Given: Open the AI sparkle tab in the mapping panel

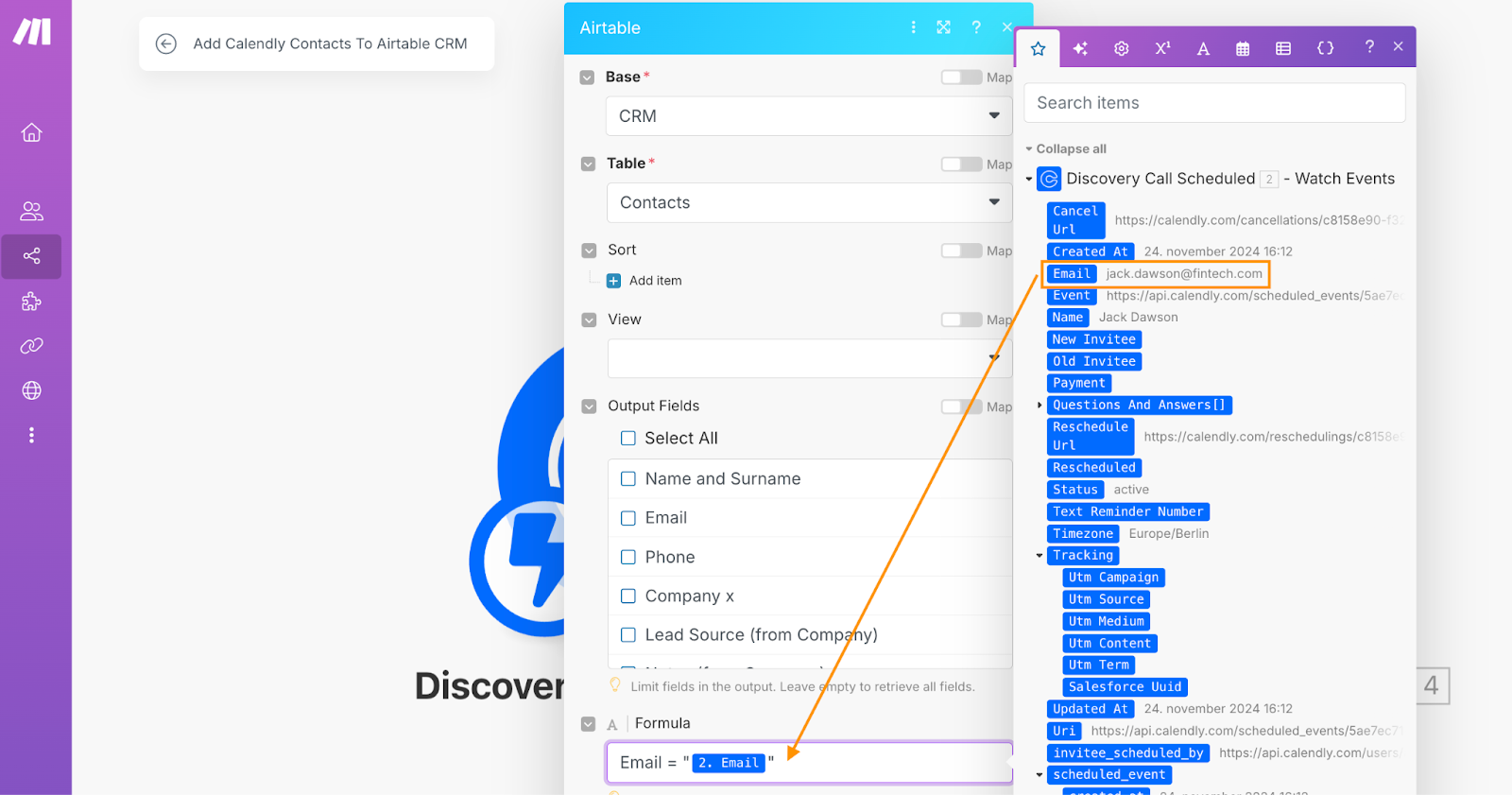Looking at the screenshot, I should [x=1080, y=48].
